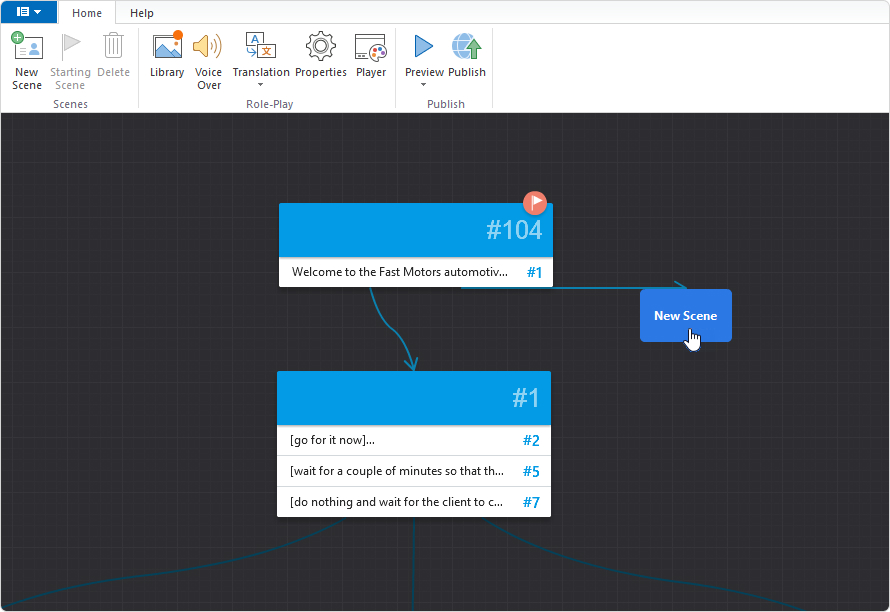
Task: Open the Player settings icon
Action: (370, 48)
